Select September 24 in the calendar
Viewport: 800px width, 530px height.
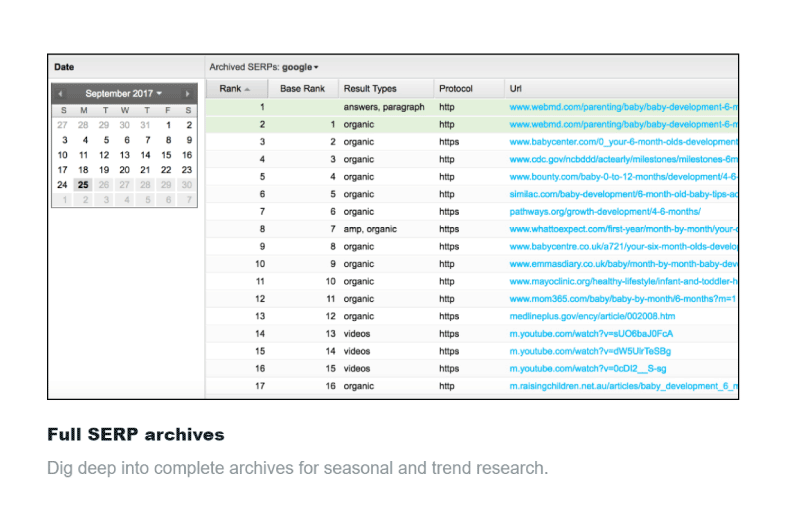point(62,185)
